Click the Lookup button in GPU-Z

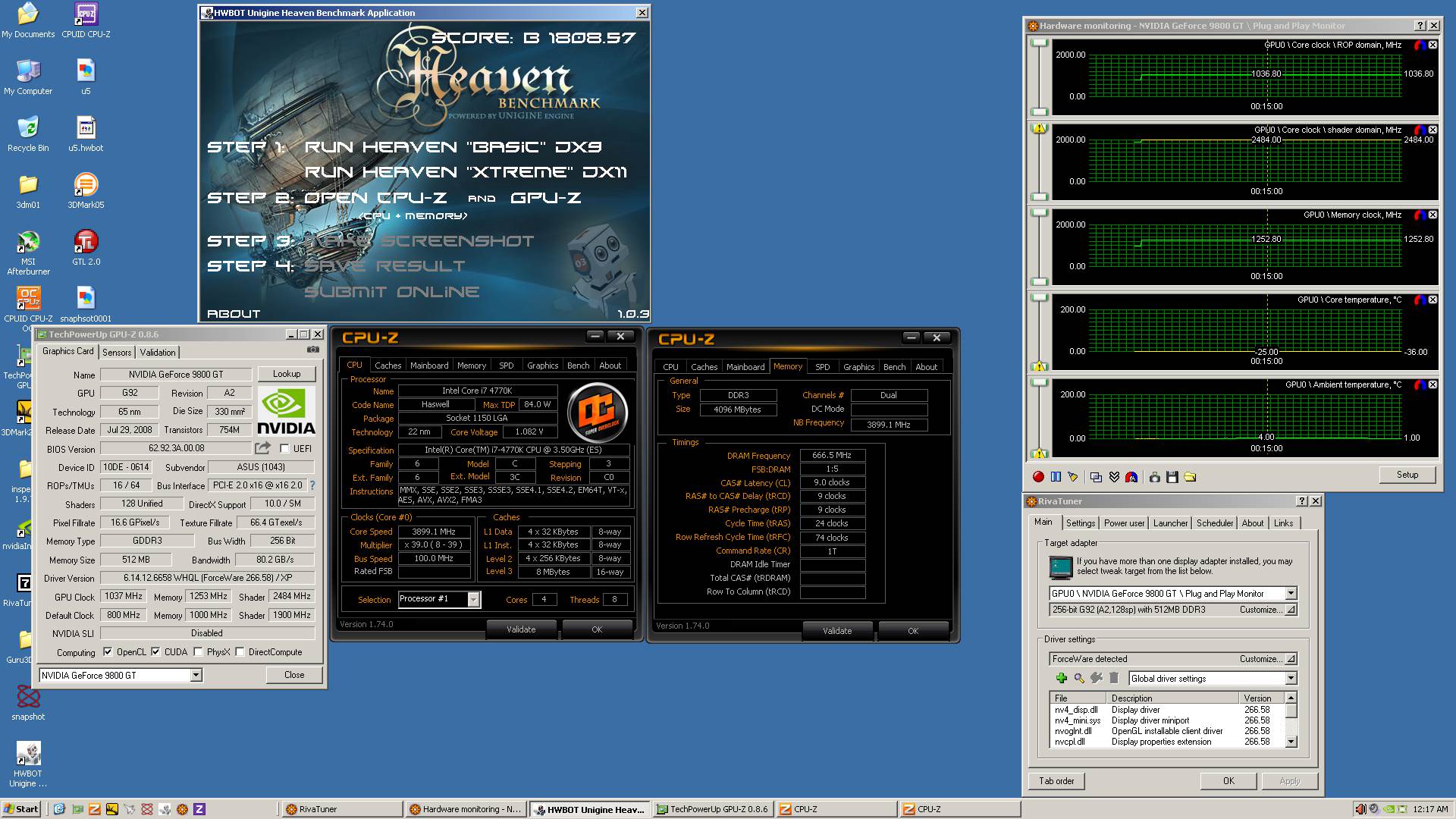point(287,374)
